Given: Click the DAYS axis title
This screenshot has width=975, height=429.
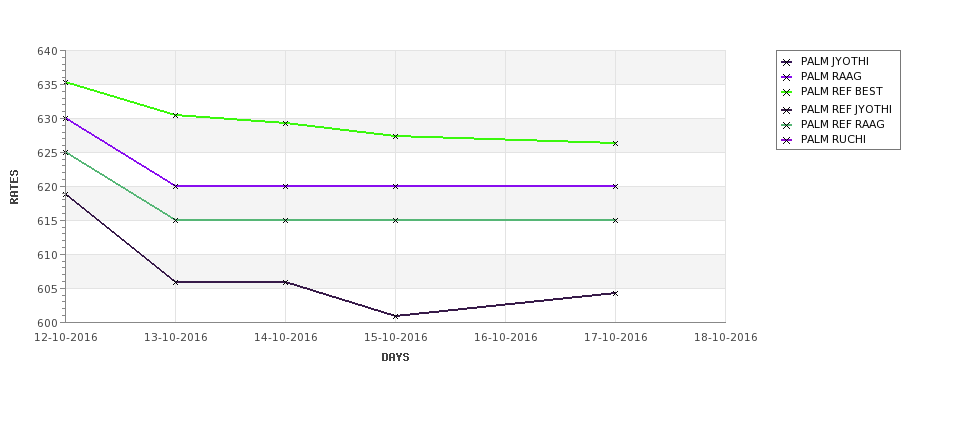Looking at the screenshot, I should tap(395, 358).
